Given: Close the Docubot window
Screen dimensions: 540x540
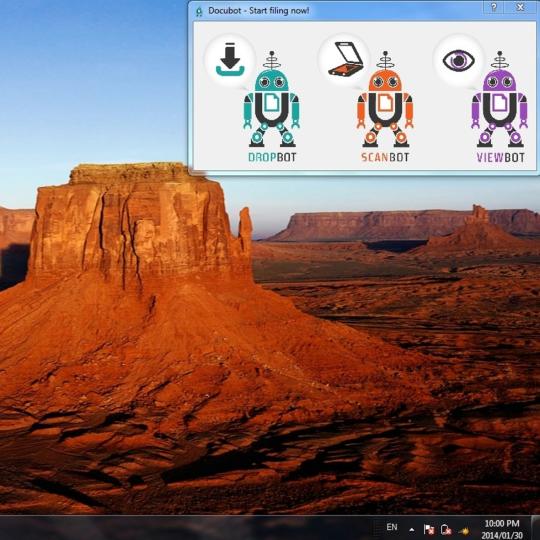Looking at the screenshot, I should (x=520, y=7).
